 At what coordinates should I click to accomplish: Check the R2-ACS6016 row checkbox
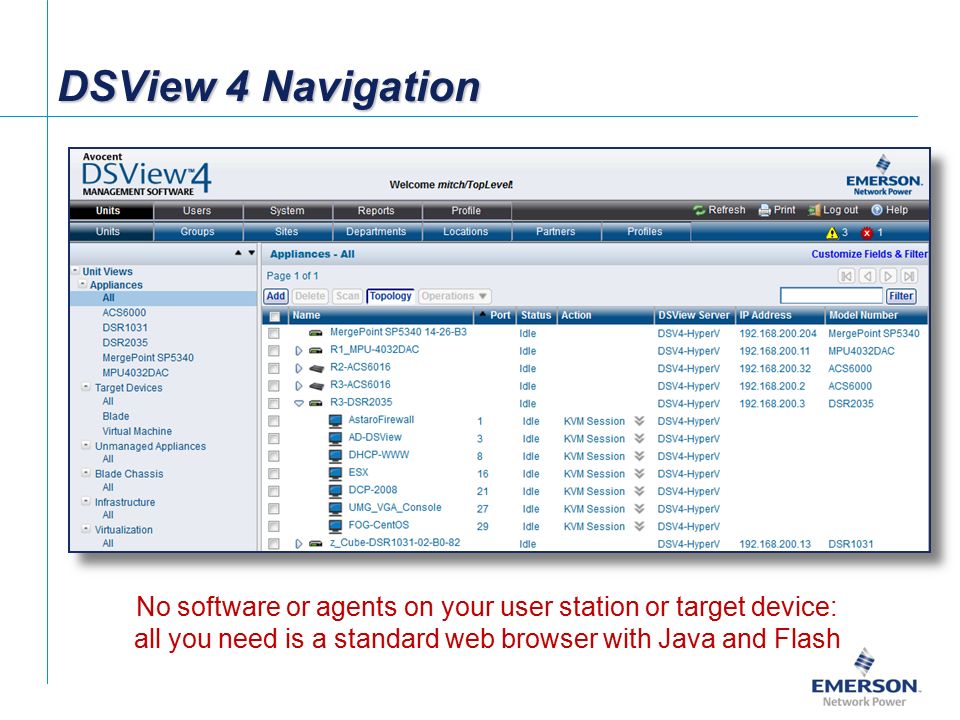point(274,369)
